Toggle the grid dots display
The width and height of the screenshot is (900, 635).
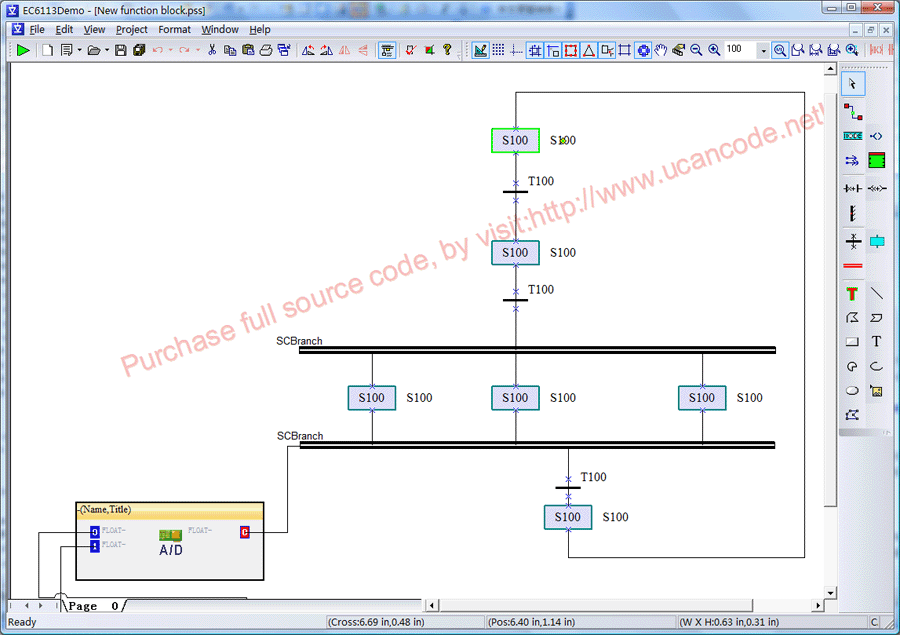498,50
